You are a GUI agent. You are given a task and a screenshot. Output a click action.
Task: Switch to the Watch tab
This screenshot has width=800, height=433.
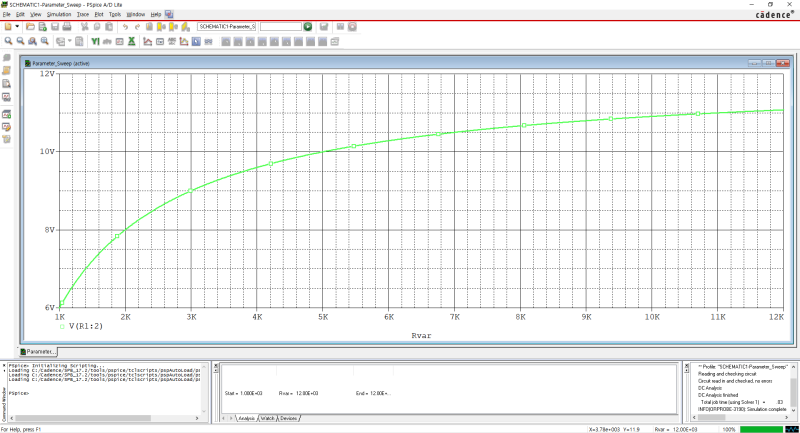[267, 418]
